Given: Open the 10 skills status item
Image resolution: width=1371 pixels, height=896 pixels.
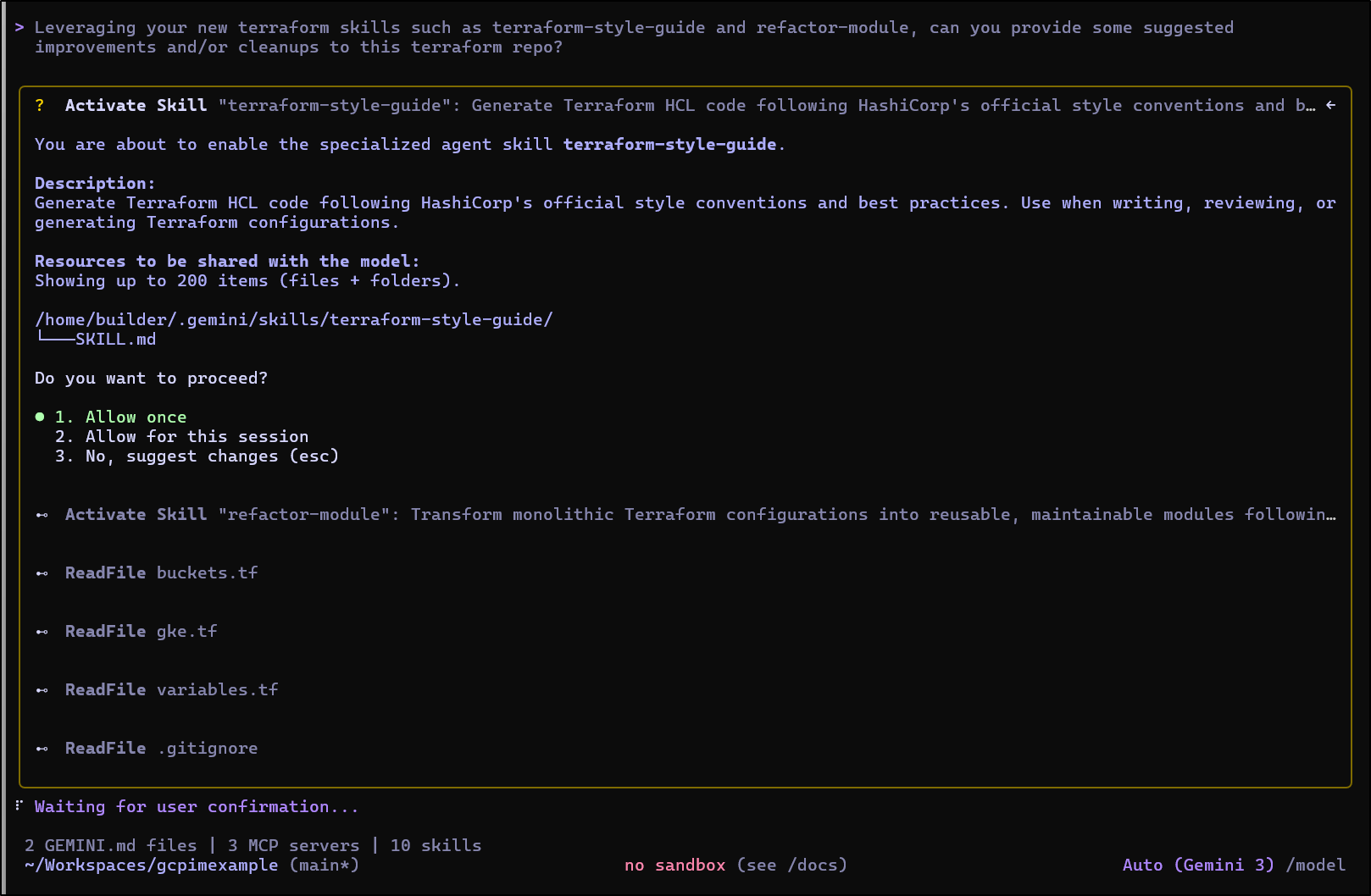Looking at the screenshot, I should coord(436,846).
